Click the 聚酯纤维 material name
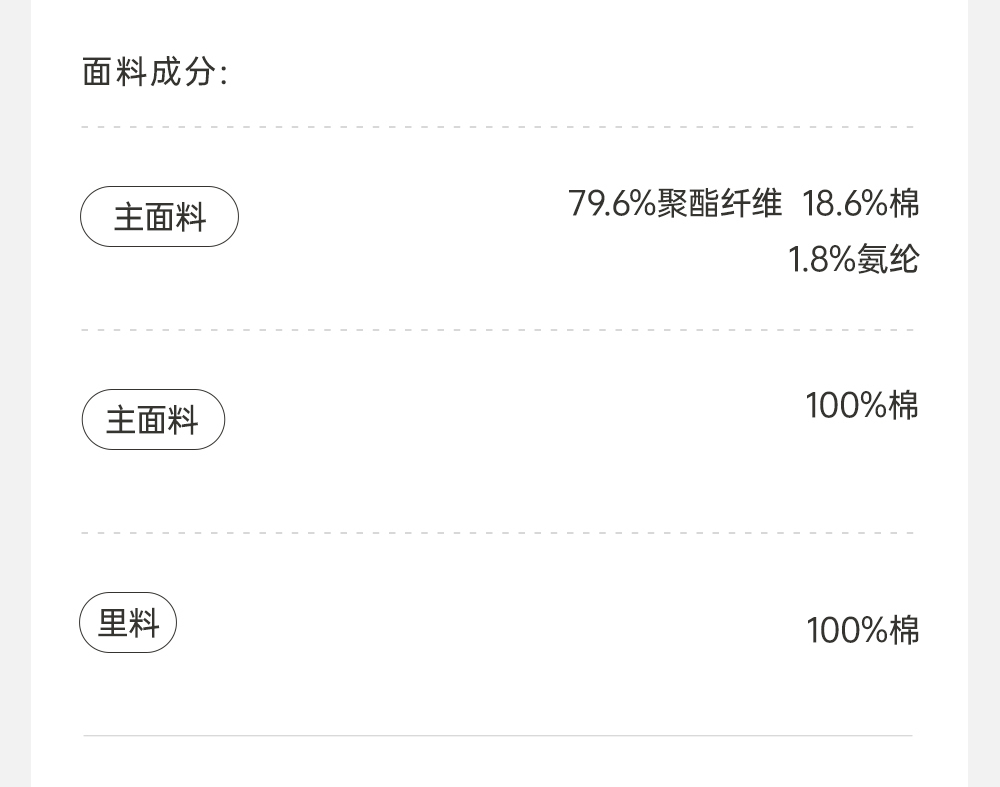1000x787 pixels. click(x=719, y=204)
